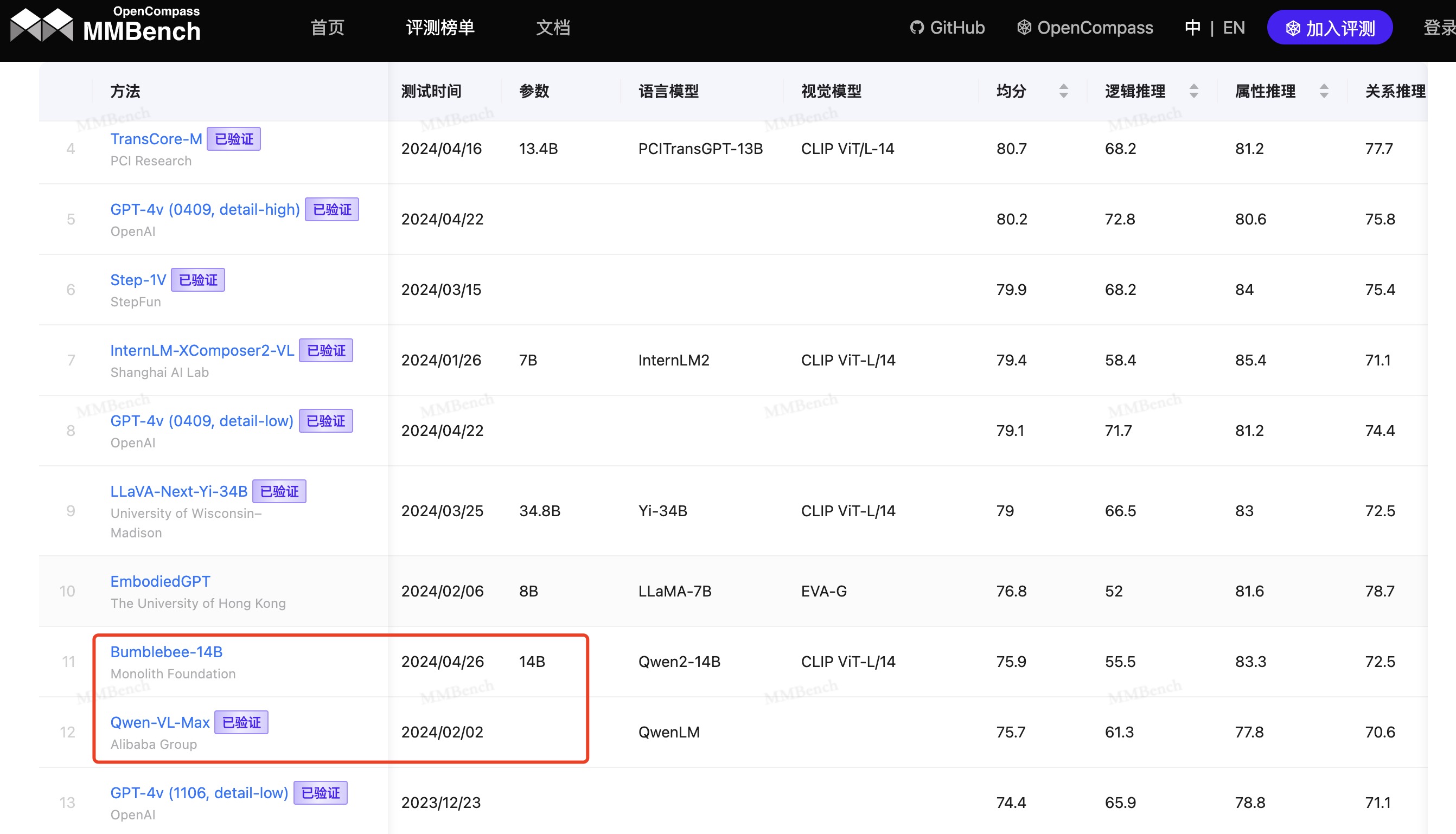Open the Bumblebee-14B model link

click(x=166, y=652)
